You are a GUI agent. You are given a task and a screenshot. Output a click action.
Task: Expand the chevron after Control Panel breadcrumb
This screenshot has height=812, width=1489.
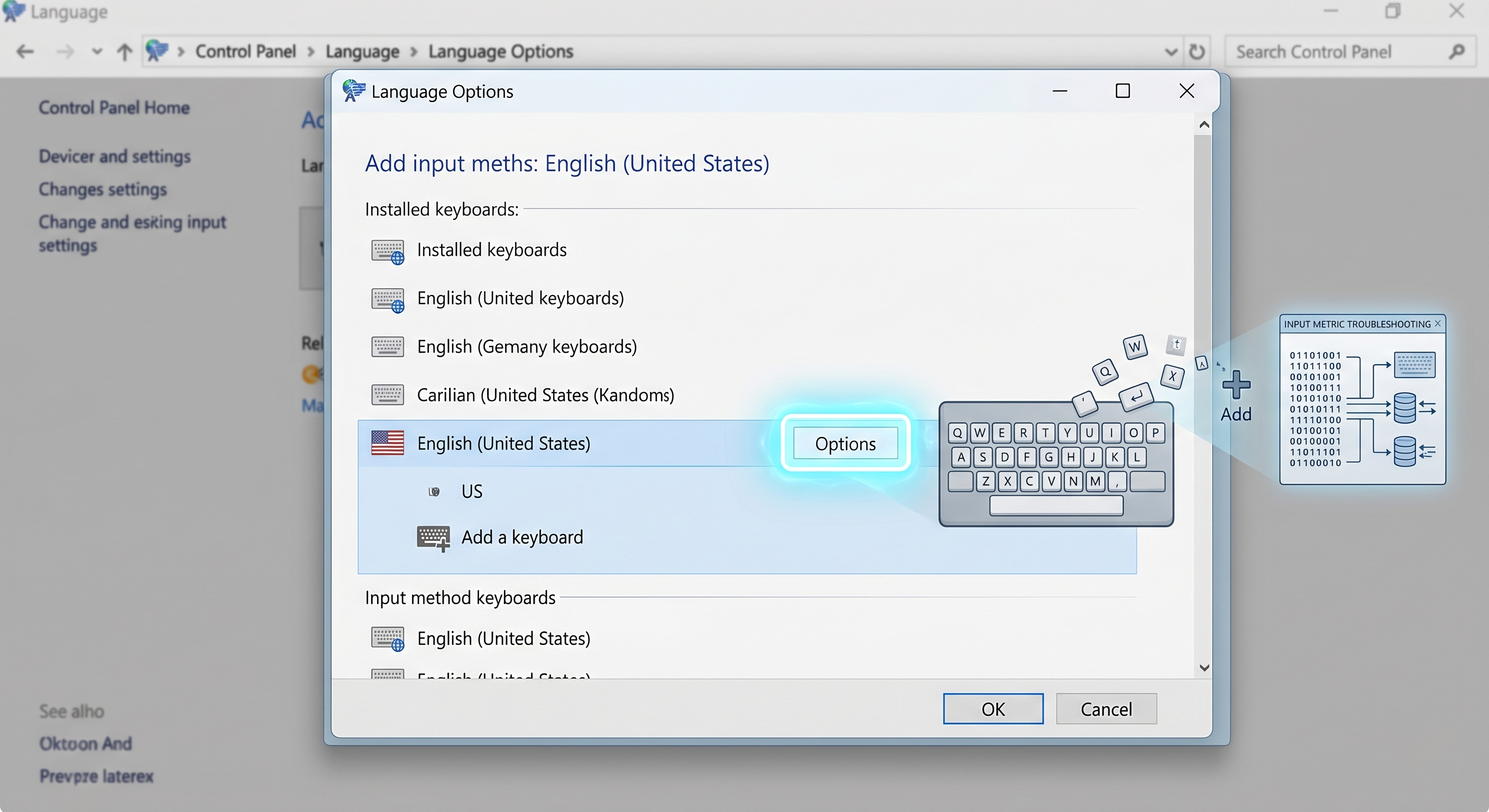click(x=311, y=52)
